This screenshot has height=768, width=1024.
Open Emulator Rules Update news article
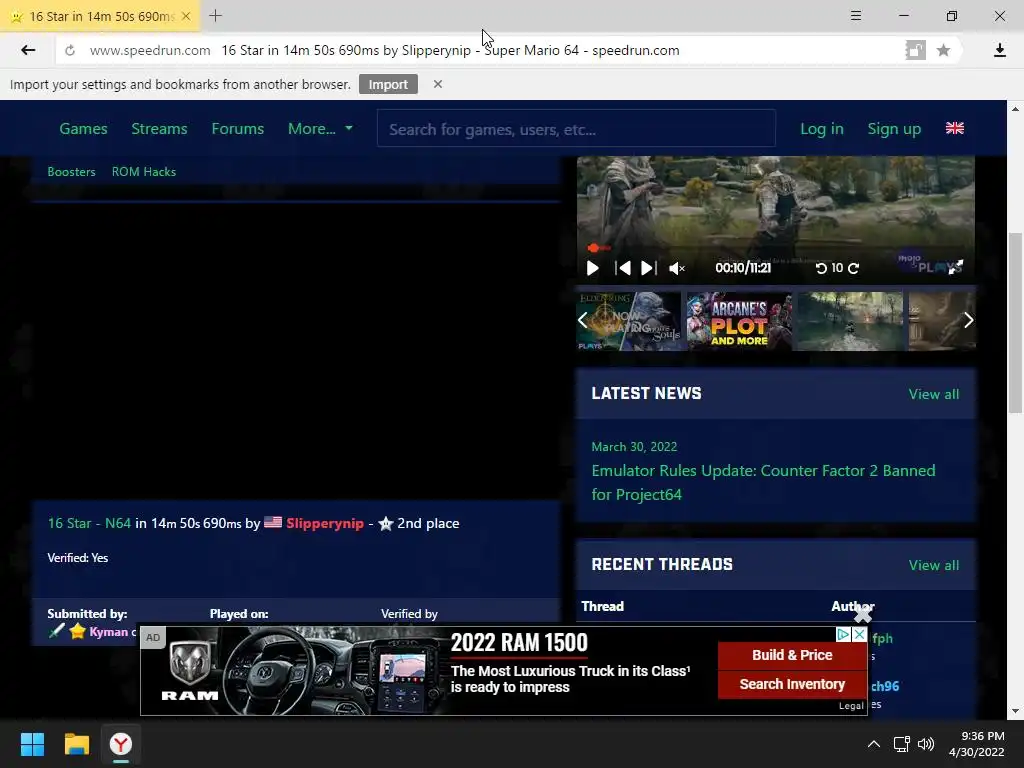click(763, 482)
